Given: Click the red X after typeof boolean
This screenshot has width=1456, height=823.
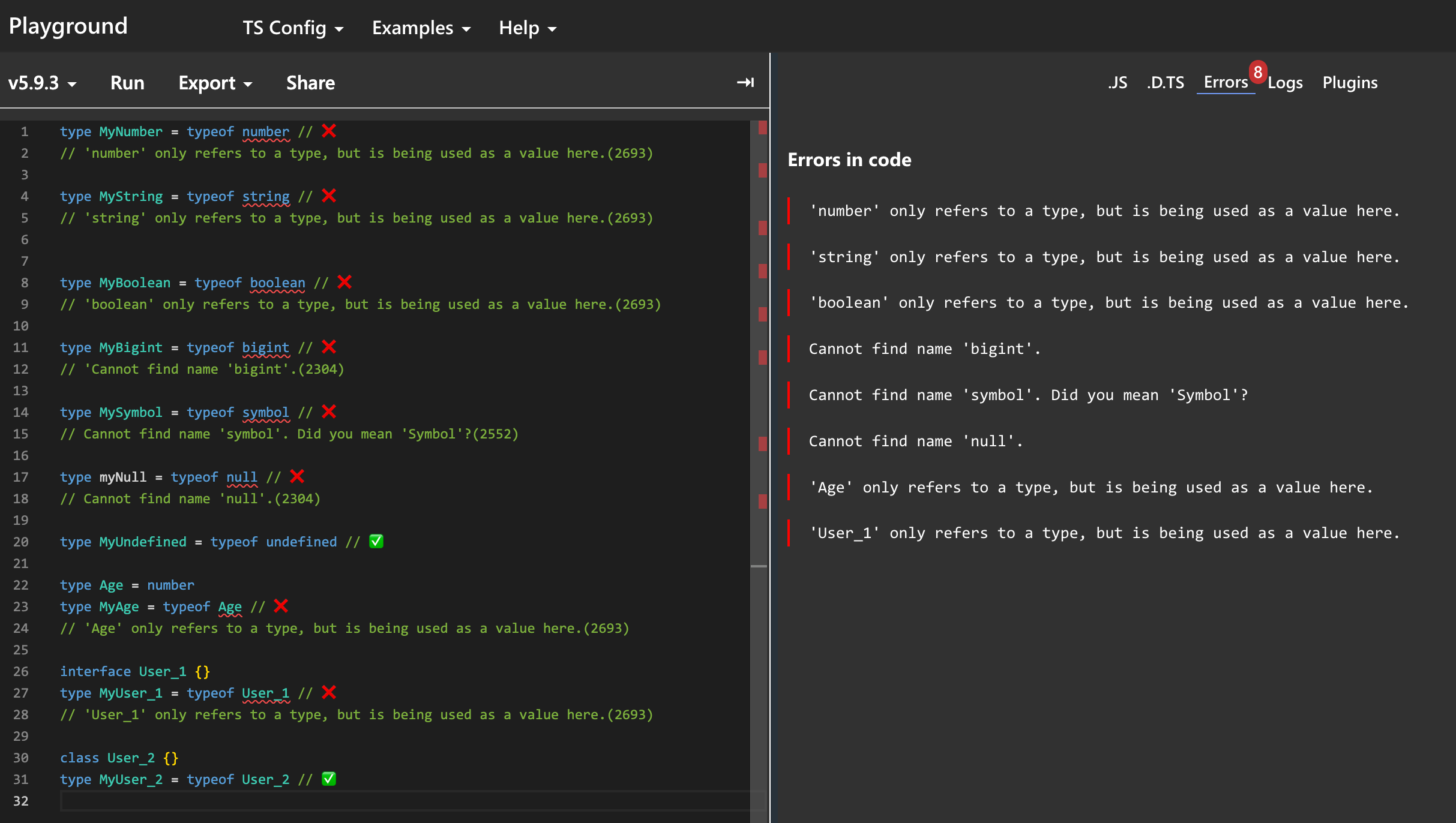Looking at the screenshot, I should tap(344, 282).
